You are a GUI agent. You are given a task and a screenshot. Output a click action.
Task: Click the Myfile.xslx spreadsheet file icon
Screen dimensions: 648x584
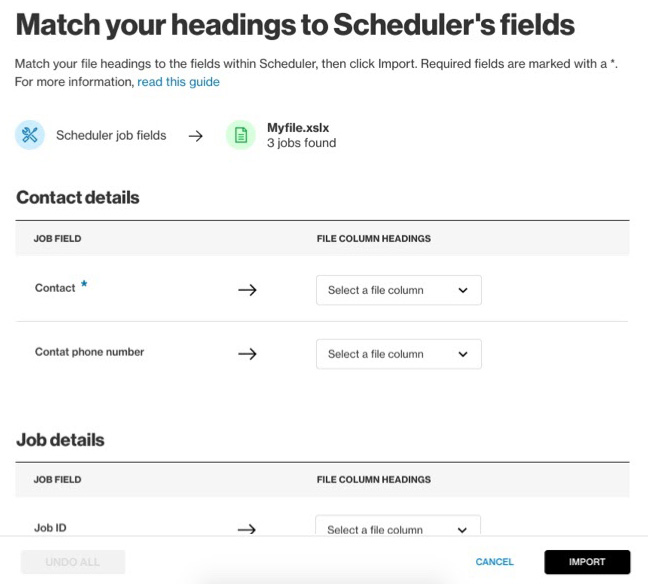(x=240, y=135)
